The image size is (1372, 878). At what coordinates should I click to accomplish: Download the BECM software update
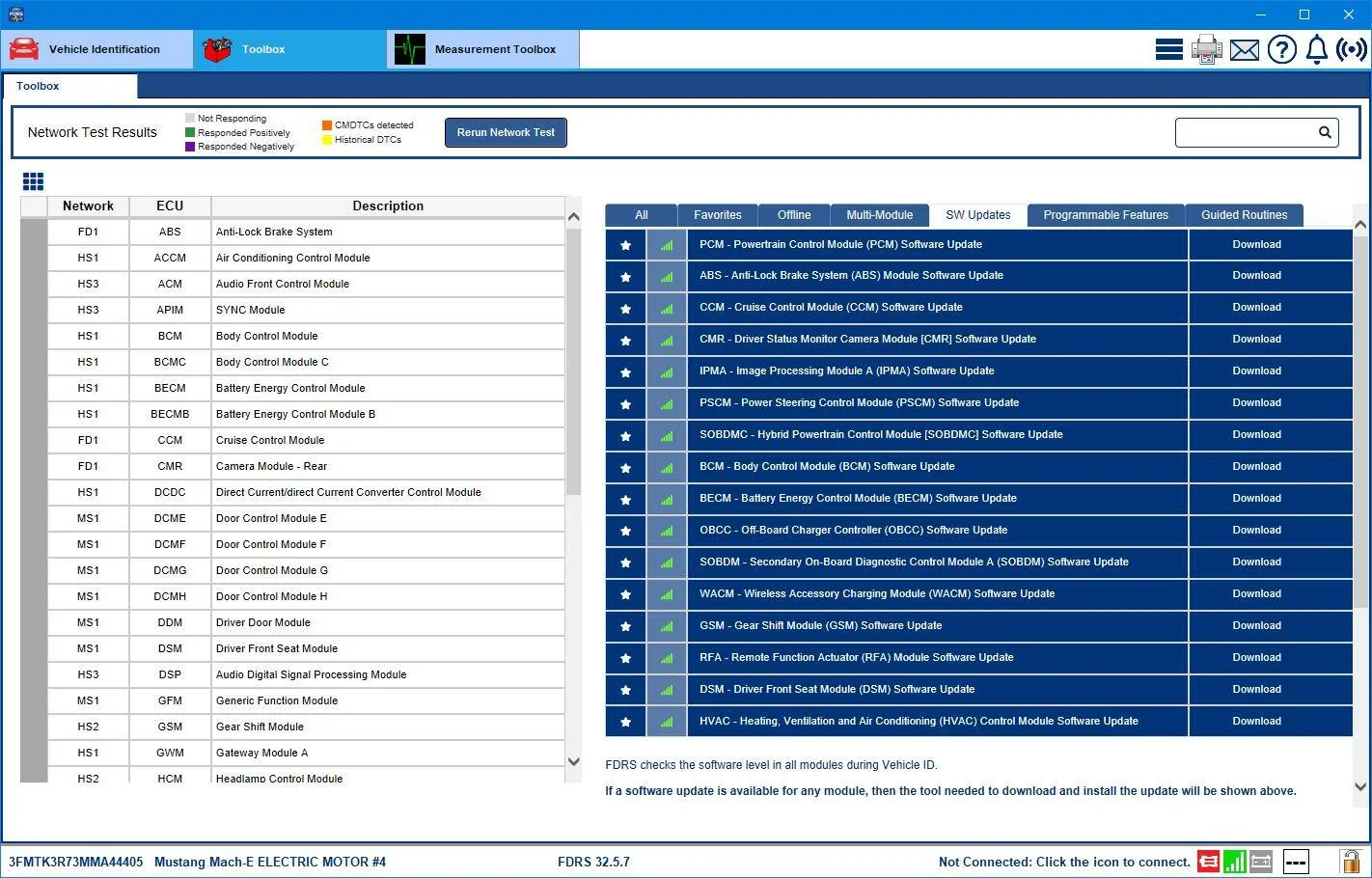click(x=1256, y=499)
